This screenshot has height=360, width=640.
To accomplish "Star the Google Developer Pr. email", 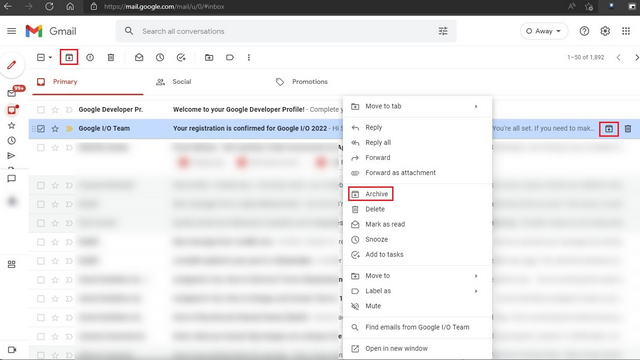I will click(x=55, y=109).
